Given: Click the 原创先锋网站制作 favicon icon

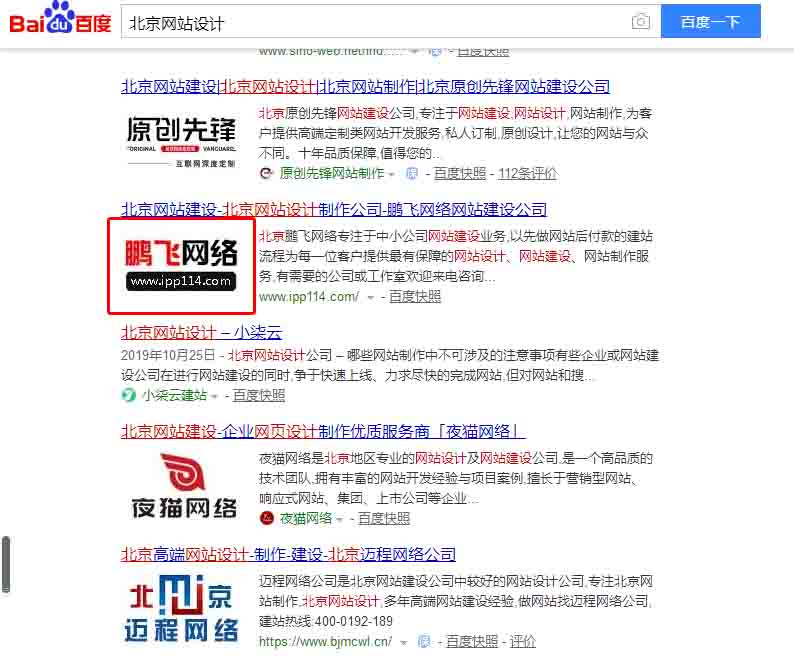Looking at the screenshot, I should [266, 173].
